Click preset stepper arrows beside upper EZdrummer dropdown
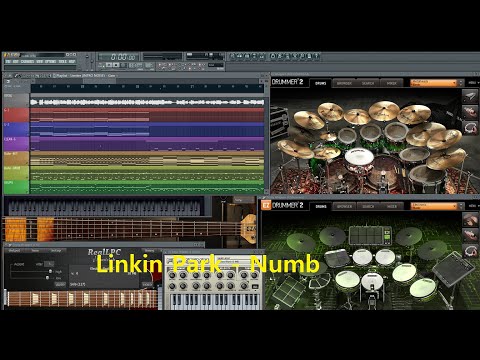 pyautogui.click(x=461, y=83)
